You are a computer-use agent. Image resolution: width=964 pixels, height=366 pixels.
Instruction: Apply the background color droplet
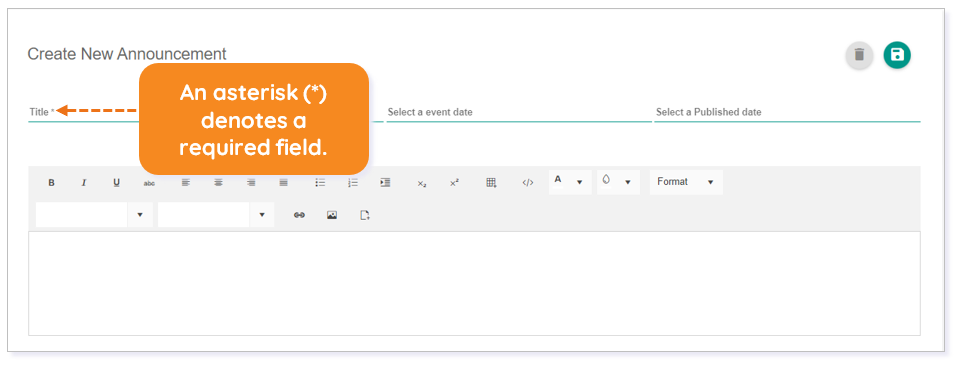(606, 180)
